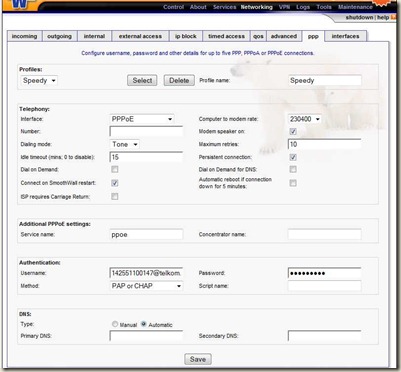This screenshot has height=372, width=401.
Task: Click the Delete profile button
Action: pyautogui.click(x=179, y=80)
